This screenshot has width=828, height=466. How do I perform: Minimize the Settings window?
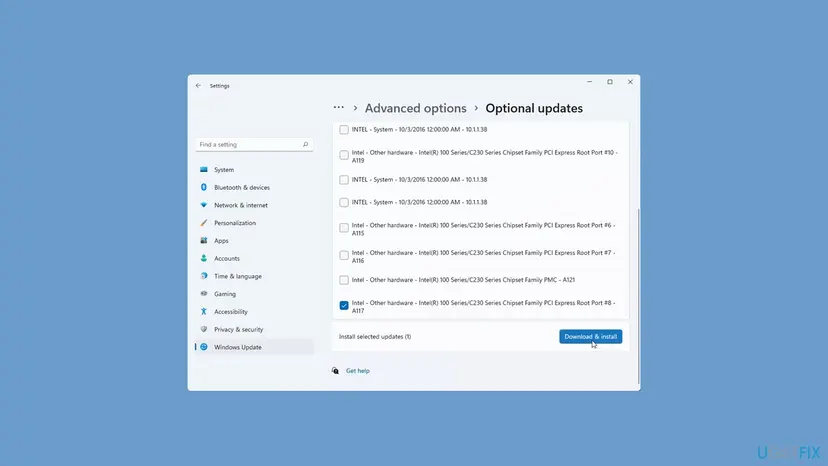point(589,82)
